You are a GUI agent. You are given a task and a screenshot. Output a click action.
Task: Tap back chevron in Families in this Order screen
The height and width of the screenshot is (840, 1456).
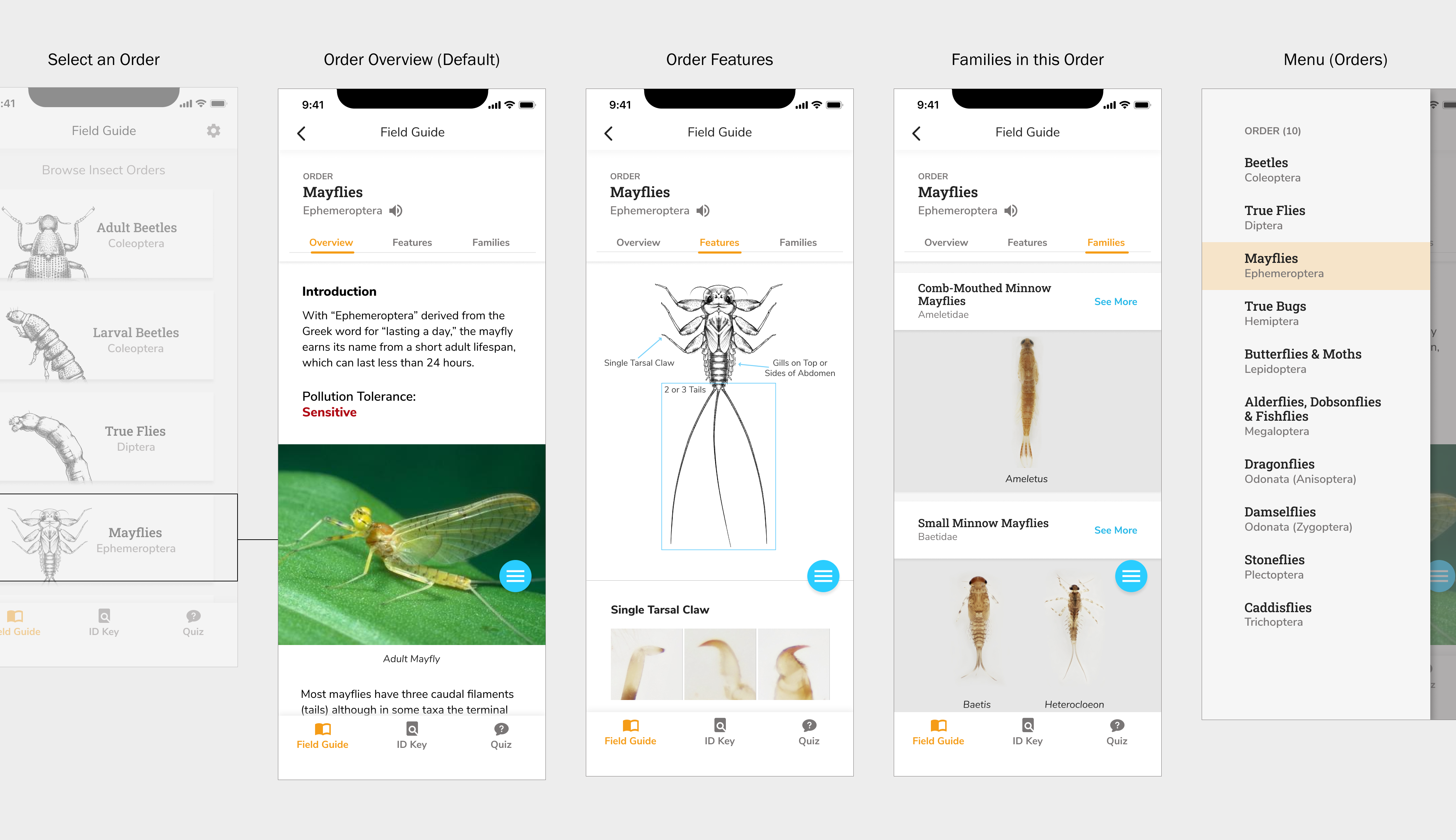917,133
